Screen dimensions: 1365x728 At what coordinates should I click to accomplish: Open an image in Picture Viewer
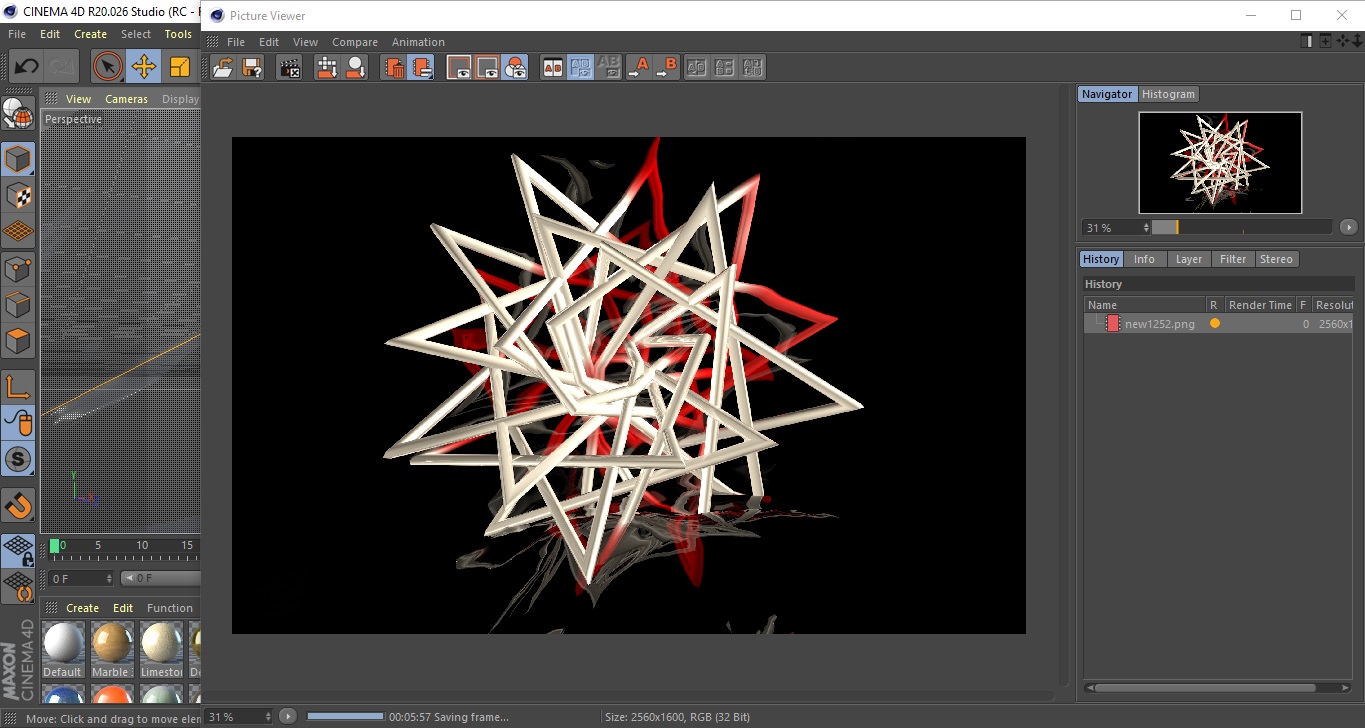click(223, 67)
